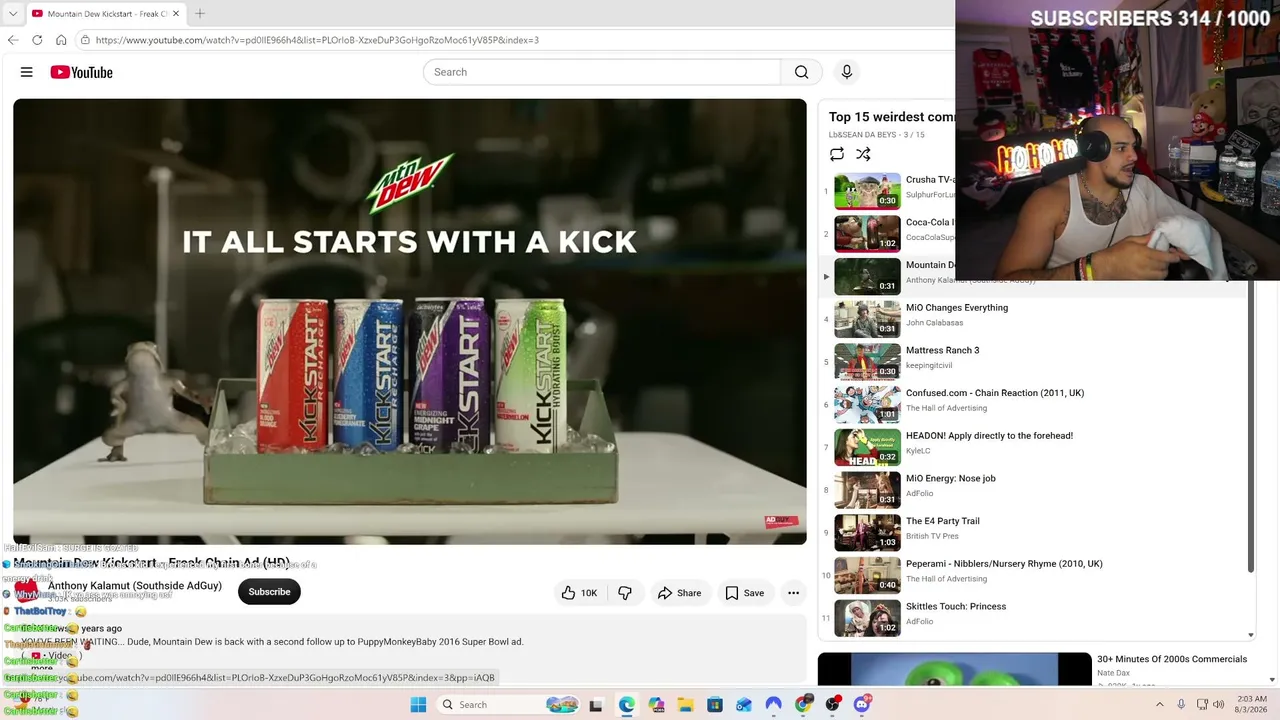This screenshot has width=1280, height=720.
Task: Go to the YouTube home logo
Action: point(81,72)
